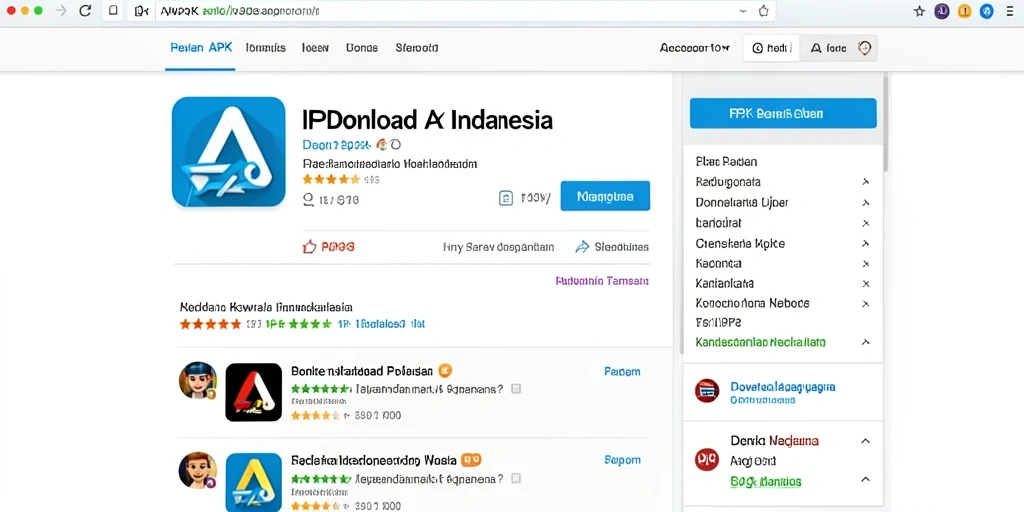Click the browser address bar
The height and width of the screenshot is (512, 1024).
click(451, 11)
